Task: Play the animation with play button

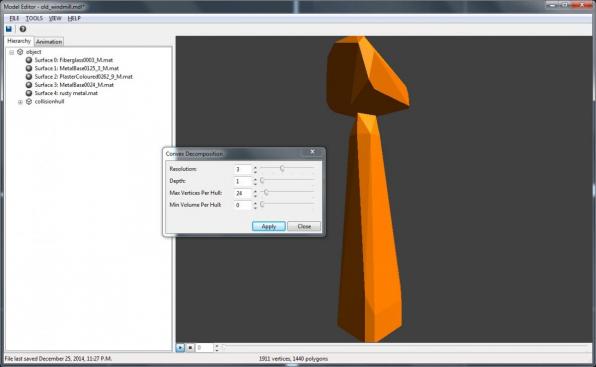Action: [180, 348]
